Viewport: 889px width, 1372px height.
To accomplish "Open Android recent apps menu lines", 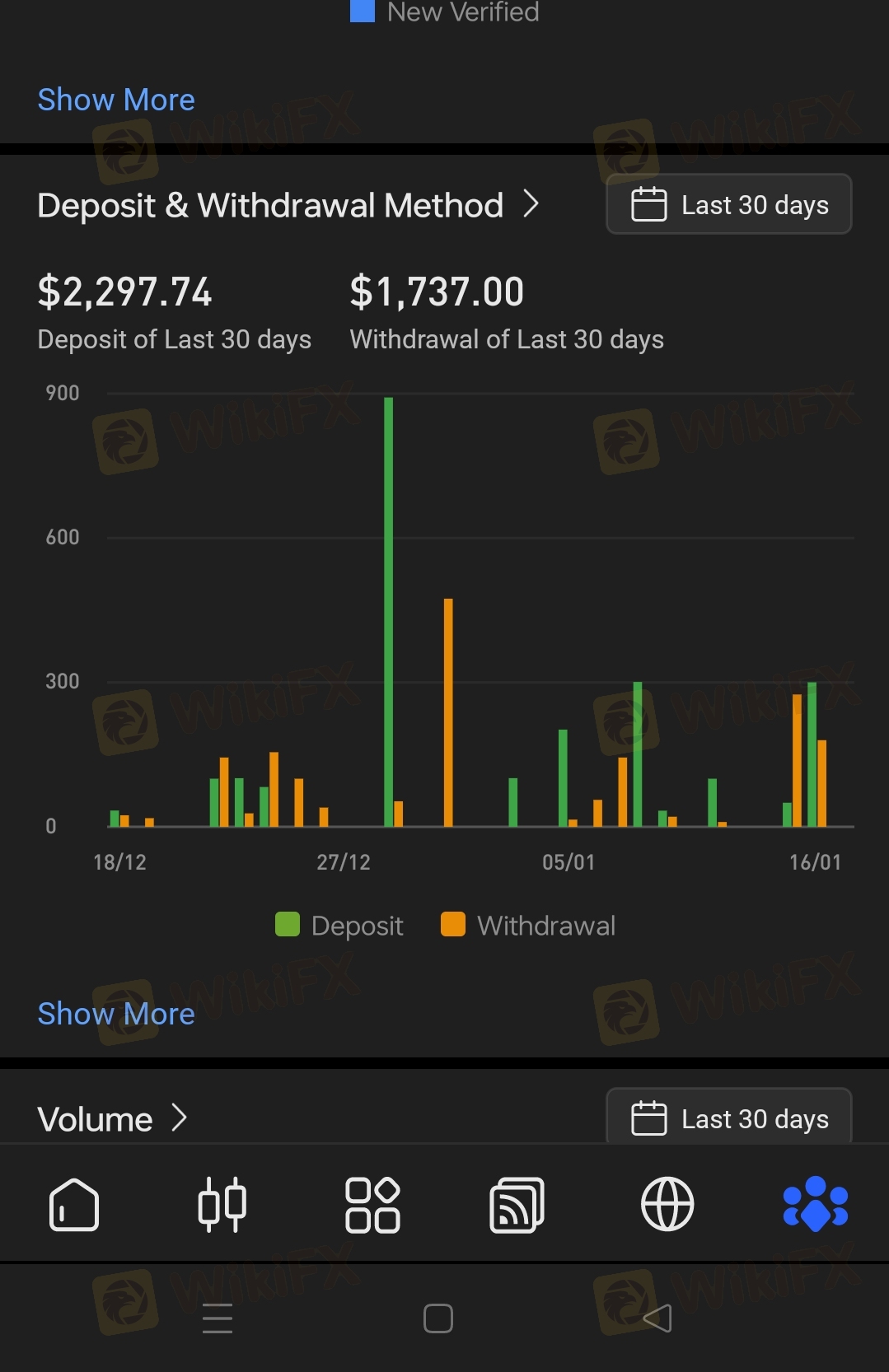I will pyautogui.click(x=218, y=1318).
